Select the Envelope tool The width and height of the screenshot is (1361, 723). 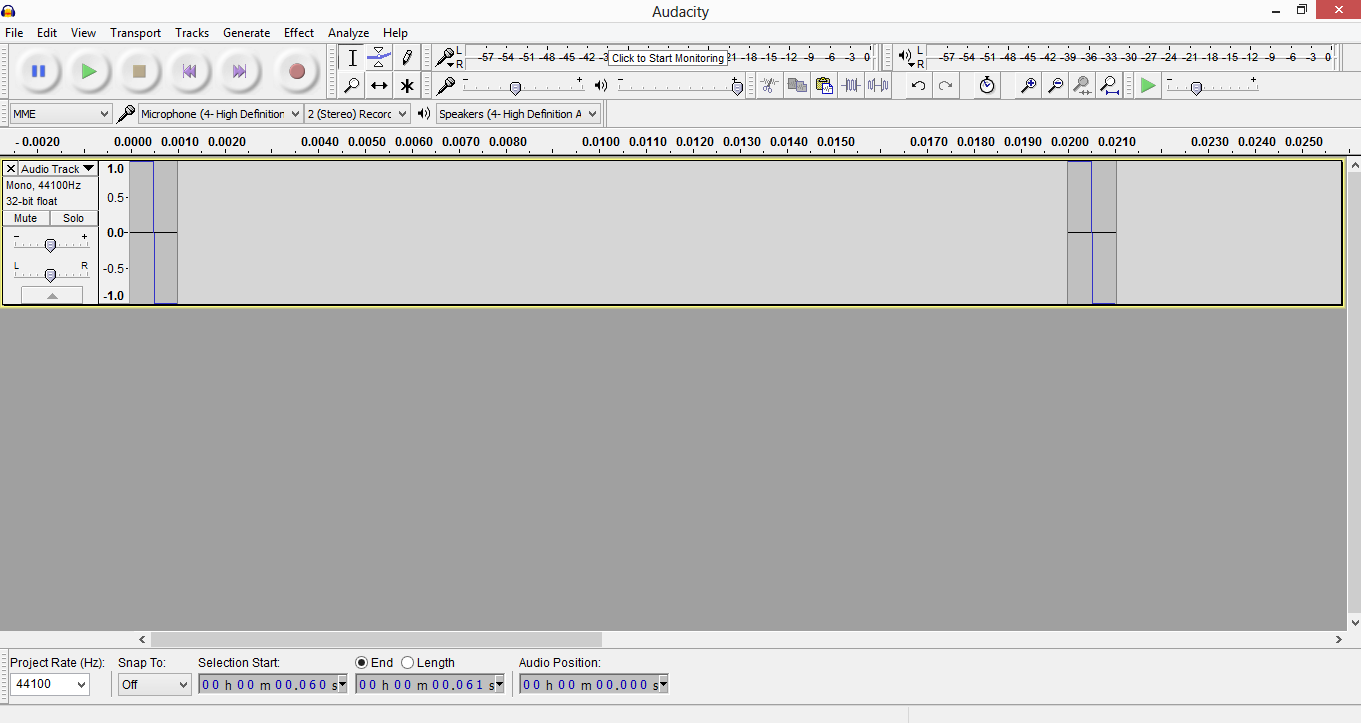click(379, 58)
